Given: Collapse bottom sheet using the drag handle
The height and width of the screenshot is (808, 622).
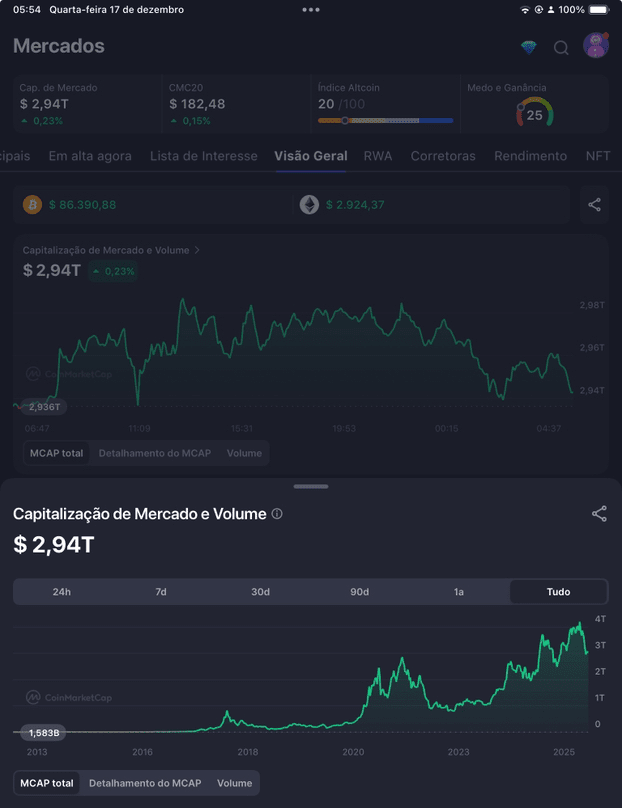Looking at the screenshot, I should point(311,486).
